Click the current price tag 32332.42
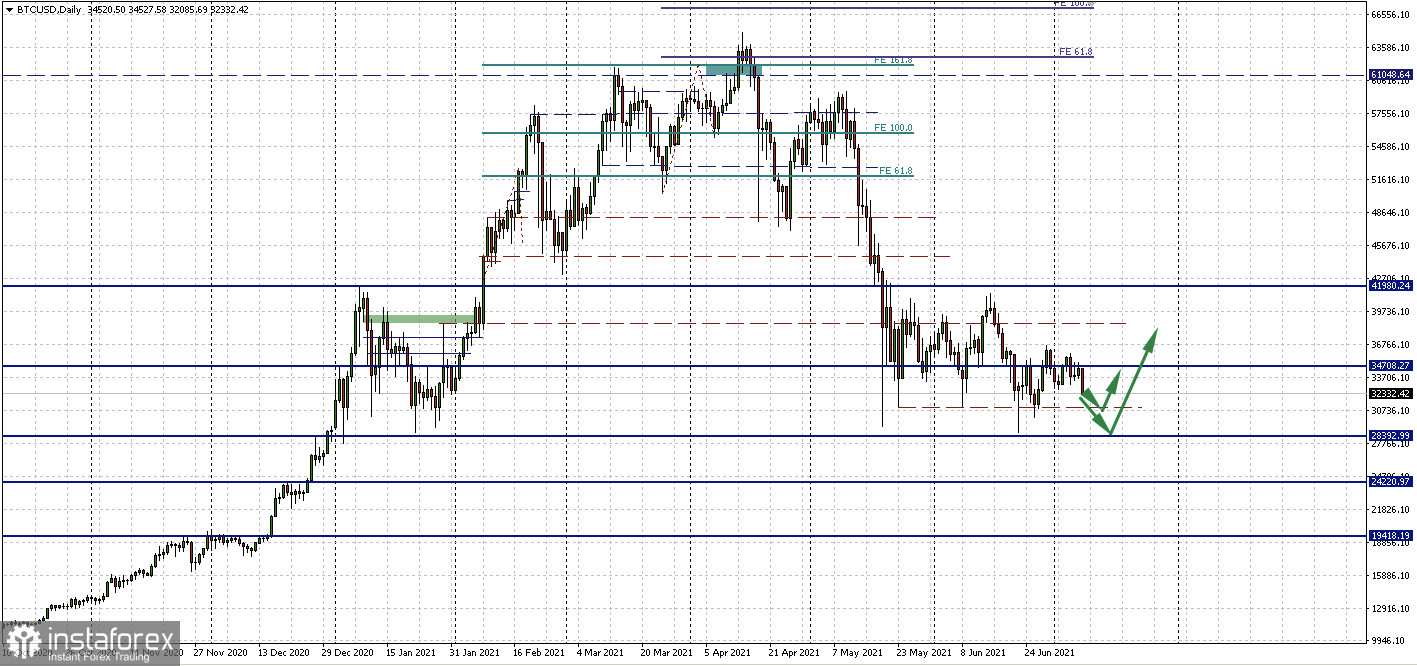Screen dimensions: 1417x666 coord(1390,394)
